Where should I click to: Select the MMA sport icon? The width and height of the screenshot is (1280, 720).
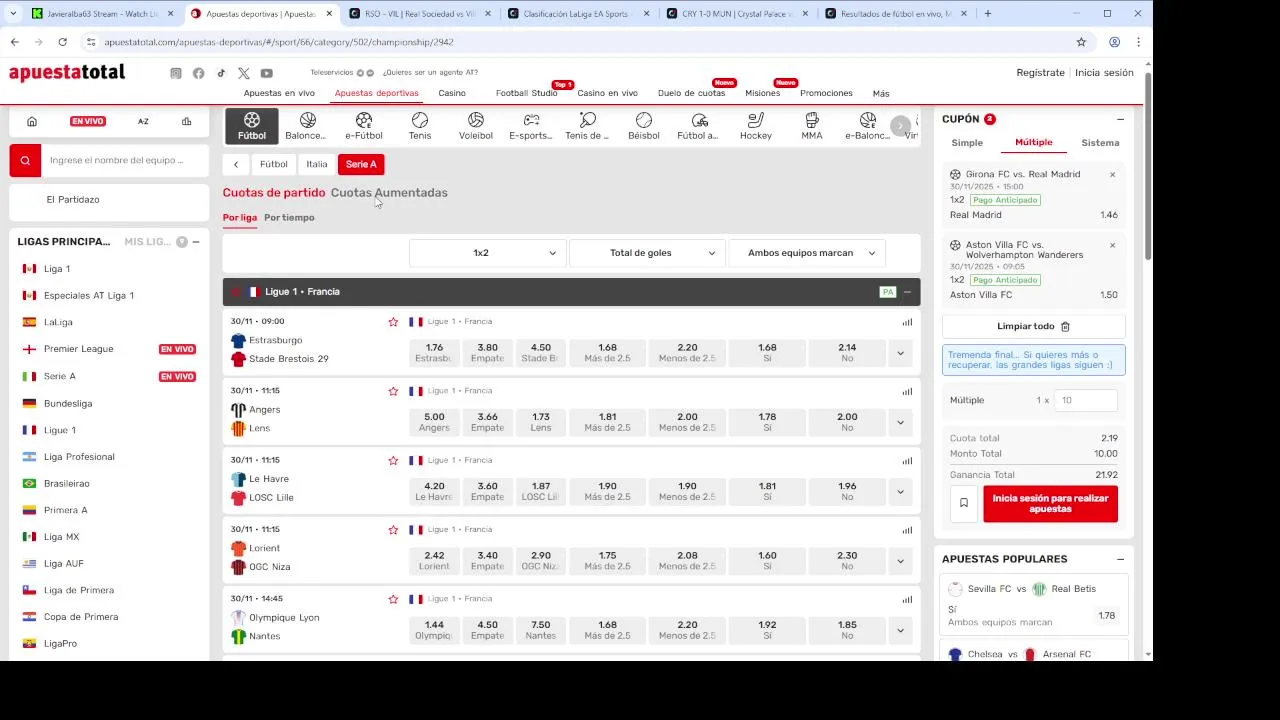click(812, 126)
